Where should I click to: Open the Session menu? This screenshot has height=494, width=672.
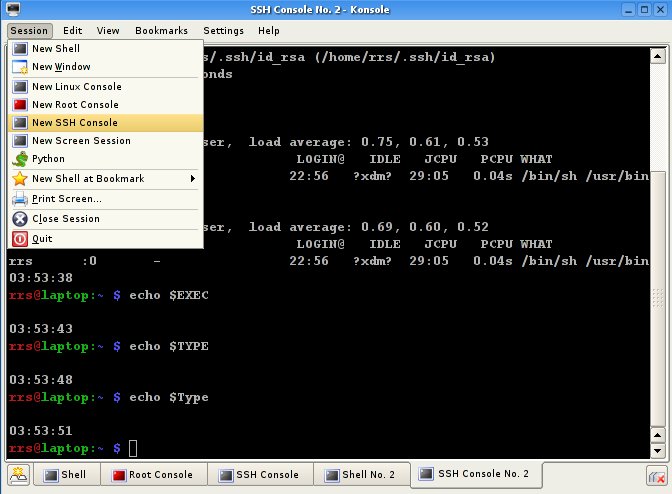(x=29, y=31)
